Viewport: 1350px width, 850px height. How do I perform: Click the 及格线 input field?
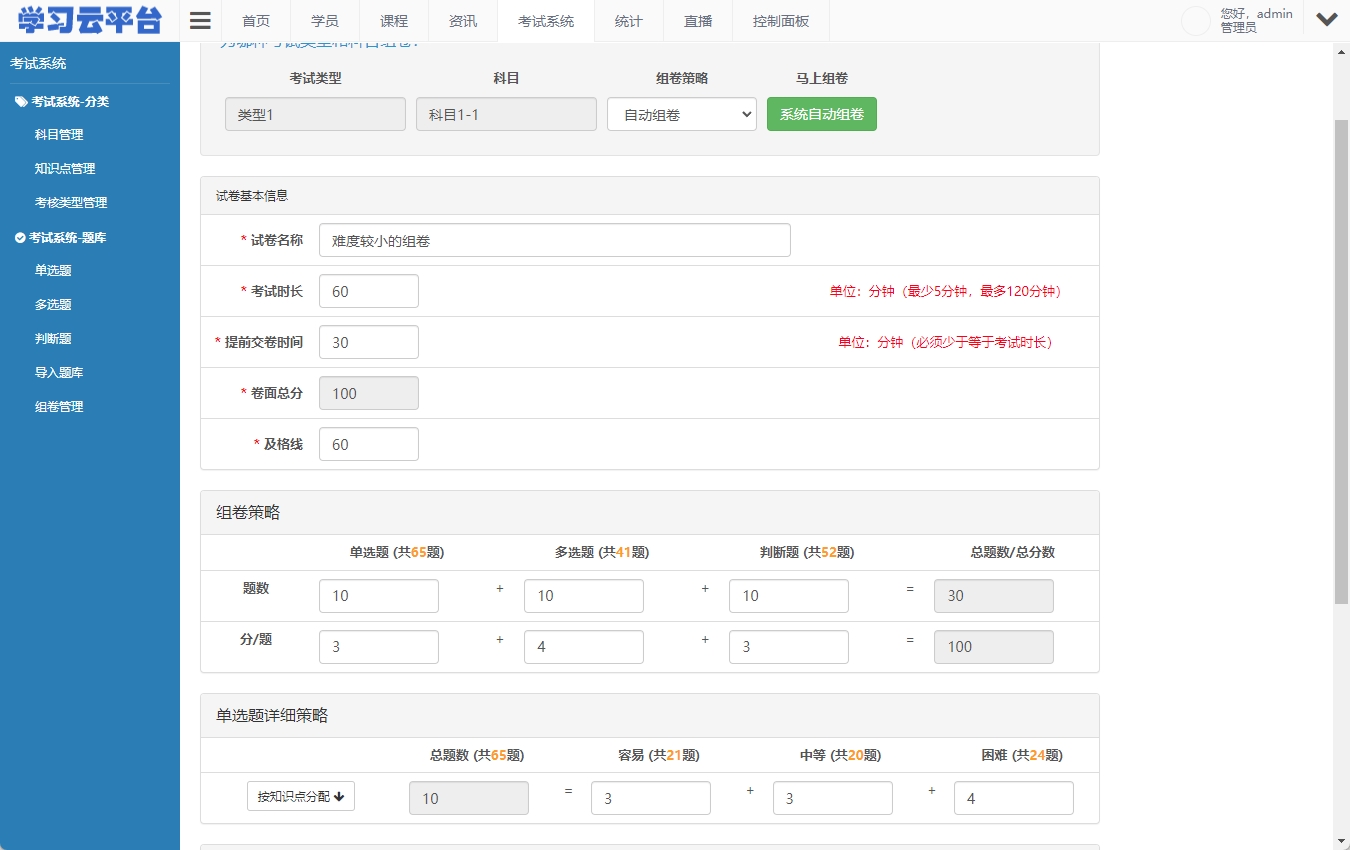pyautogui.click(x=368, y=443)
